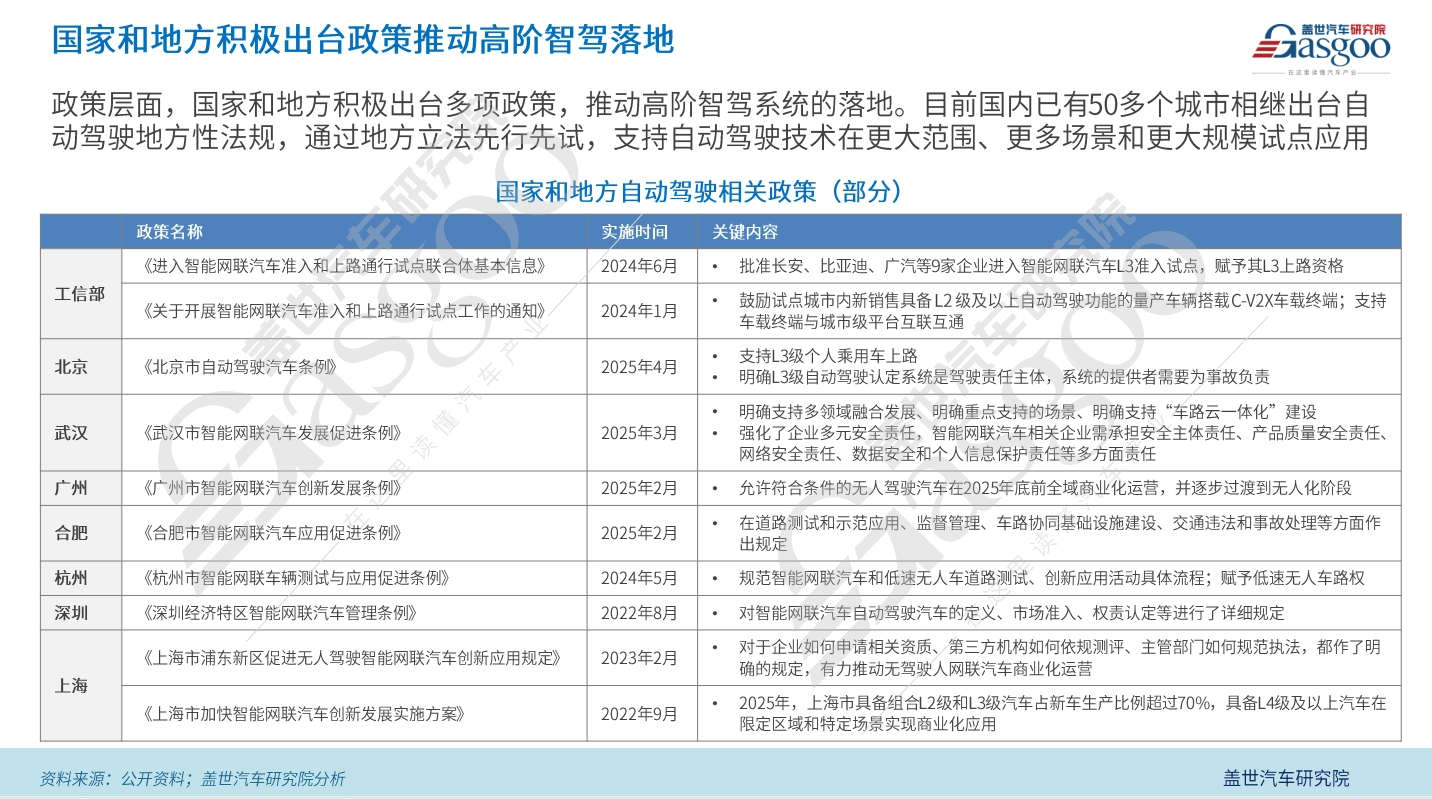Click the Gasgoo logo at top right
This screenshot has height=799, width=1432.
(1323, 45)
